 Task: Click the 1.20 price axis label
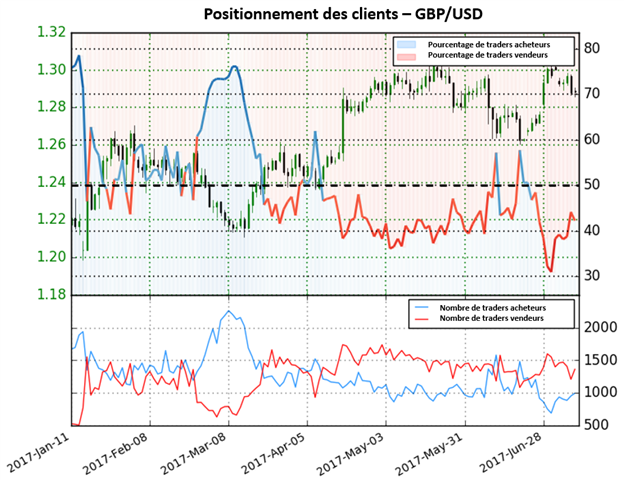pyautogui.click(x=51, y=257)
